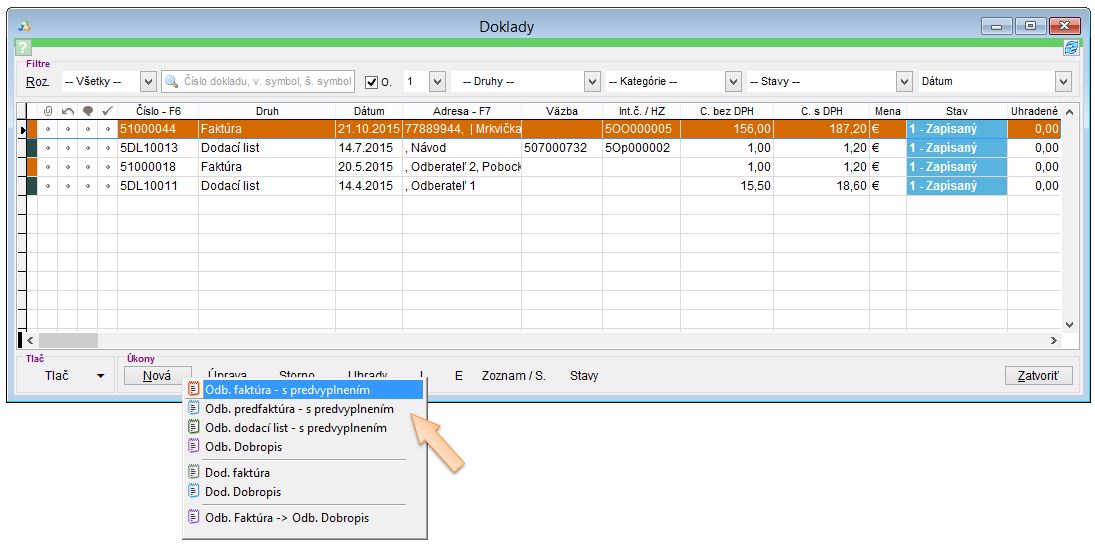Click the checkmark column header icon
This screenshot has width=1095, height=545.
107,111
